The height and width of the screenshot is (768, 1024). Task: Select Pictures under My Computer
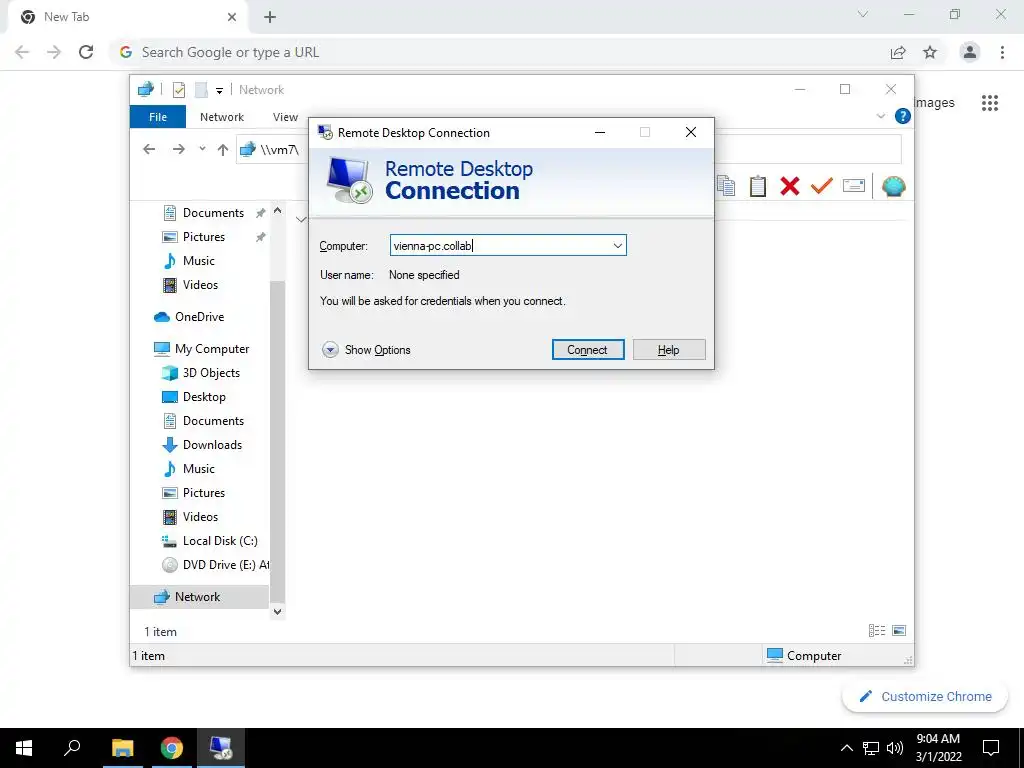click(x=204, y=492)
